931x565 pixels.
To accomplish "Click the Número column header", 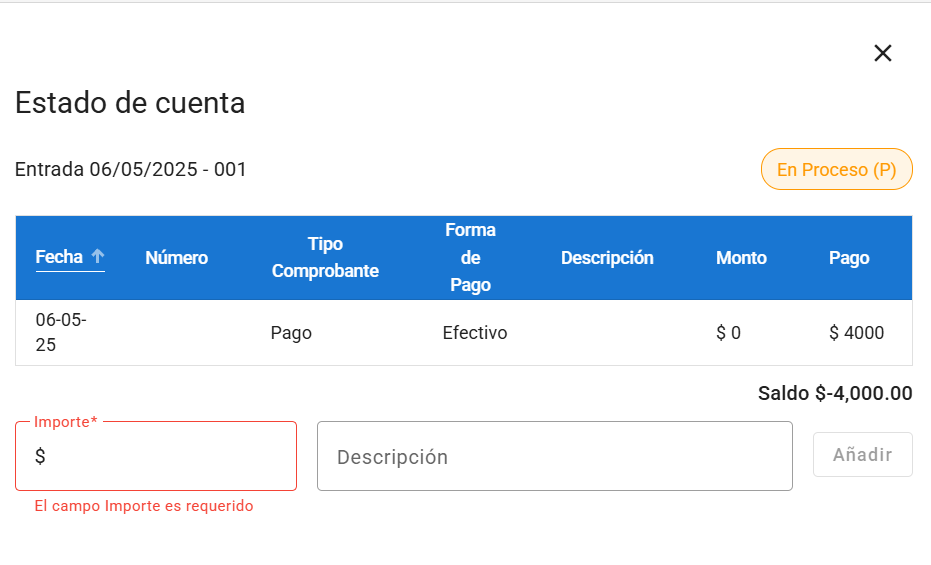I will (176, 258).
